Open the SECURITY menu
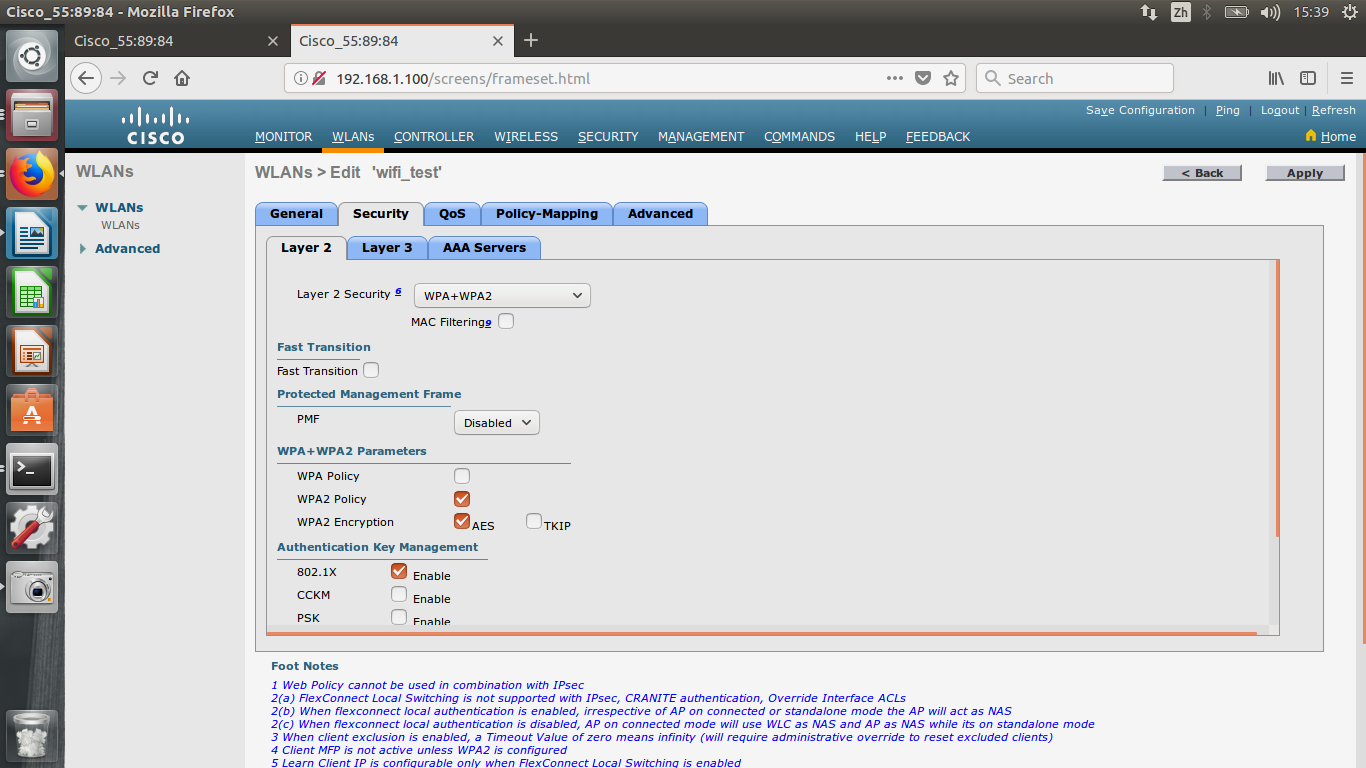 pos(608,137)
